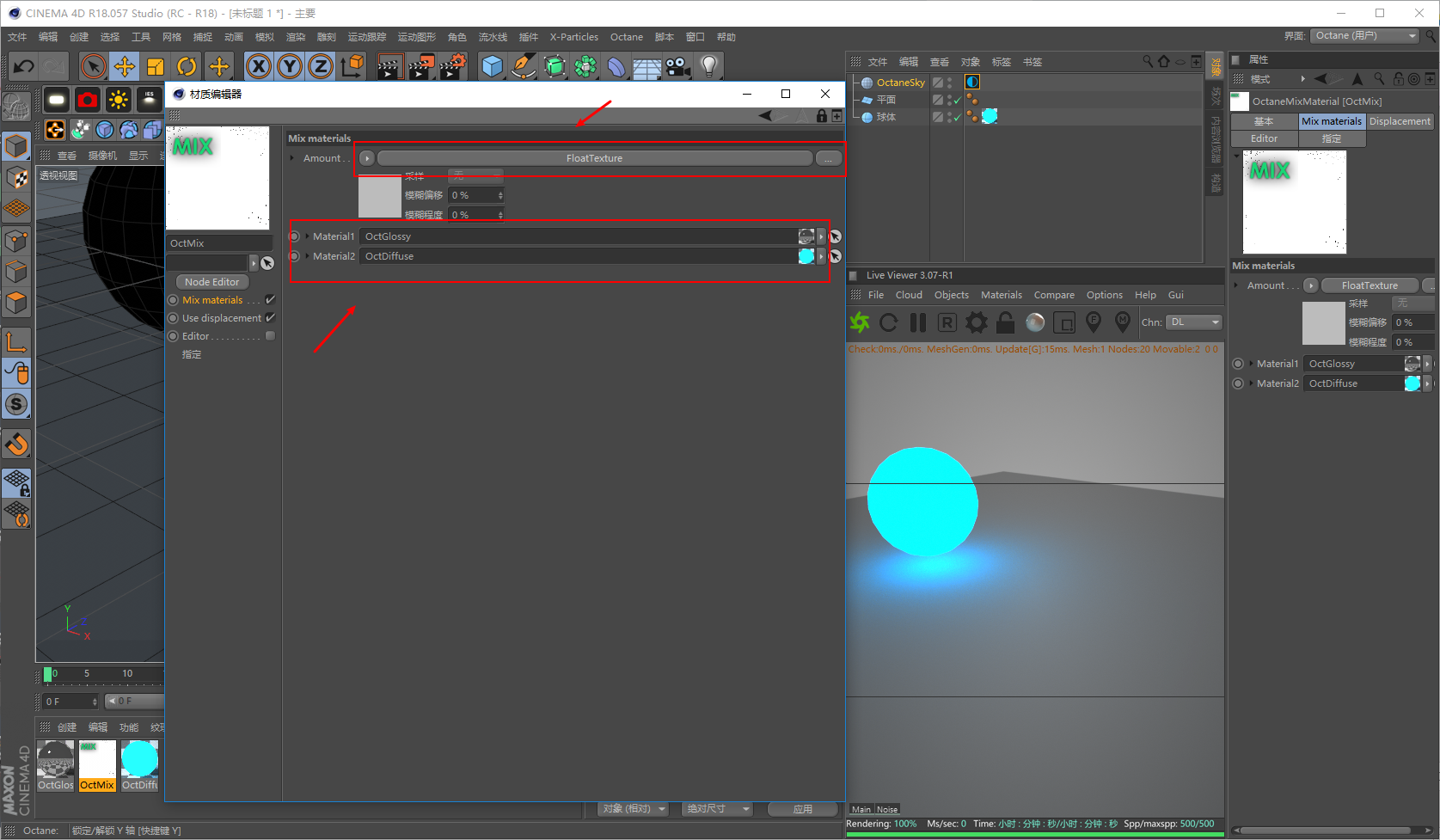This screenshot has width=1440, height=840.
Task: Activate the Scale tool
Action: pyautogui.click(x=156, y=66)
